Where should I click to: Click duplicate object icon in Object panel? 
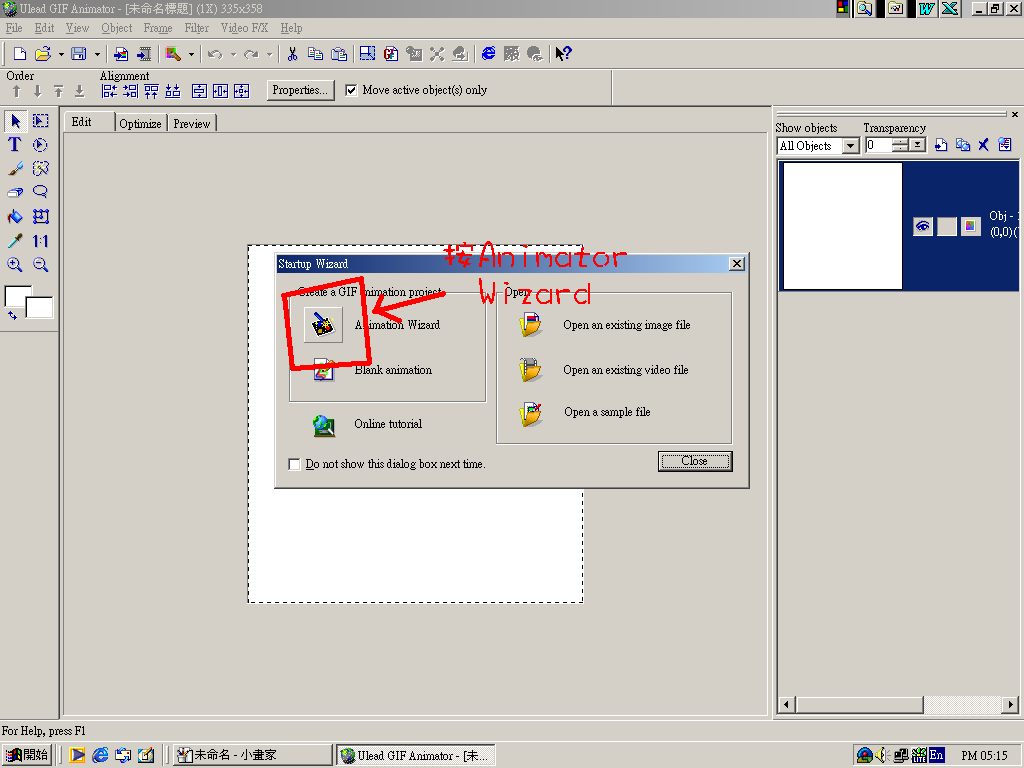coord(963,145)
